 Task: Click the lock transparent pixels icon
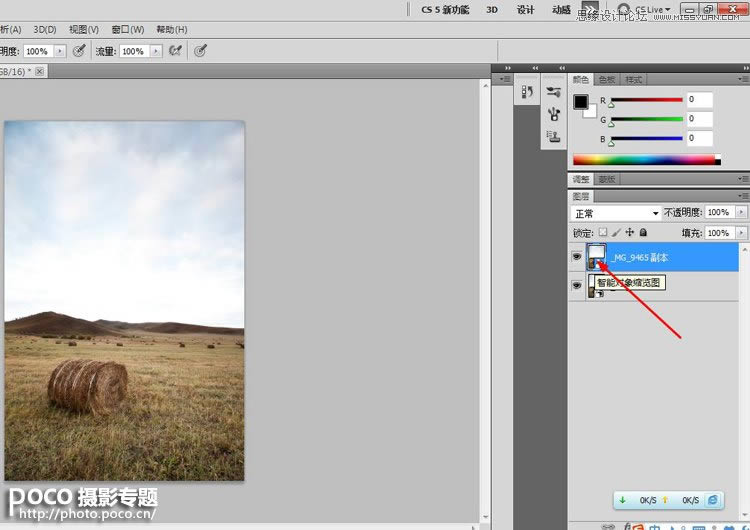tap(603, 233)
